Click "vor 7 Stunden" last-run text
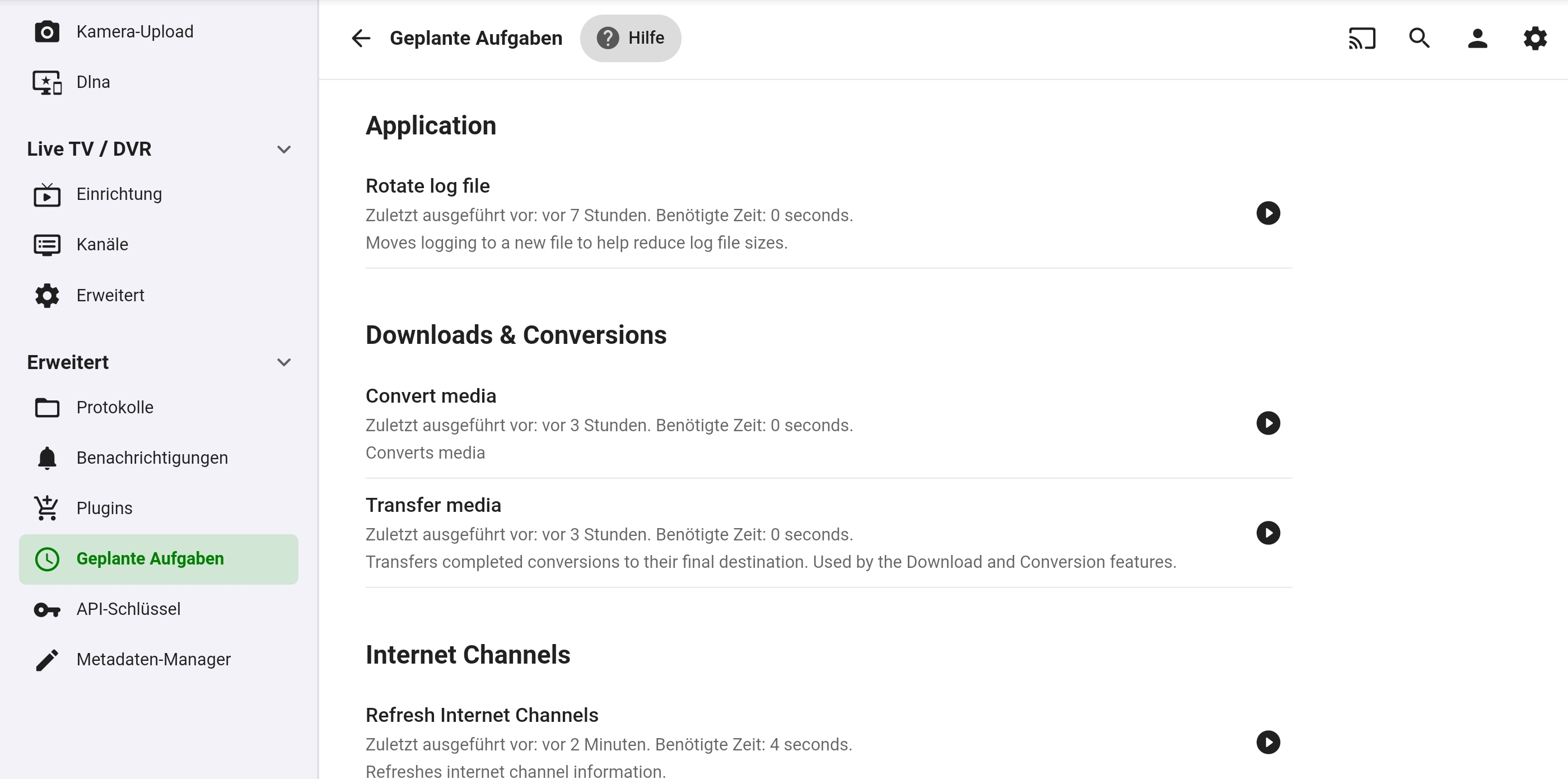 point(596,216)
